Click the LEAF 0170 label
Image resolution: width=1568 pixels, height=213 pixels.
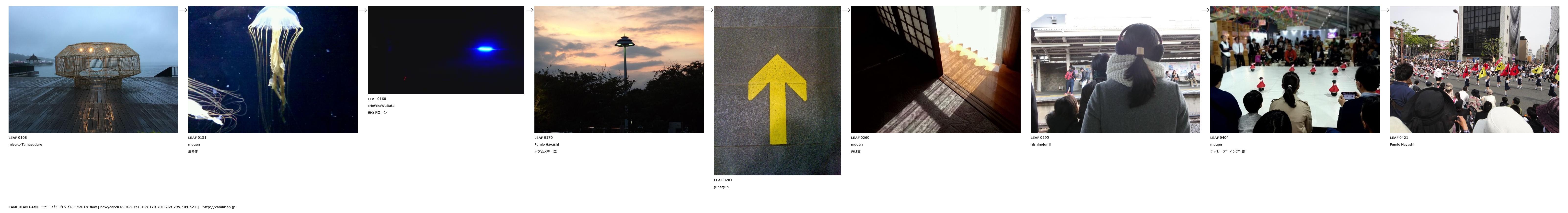click(543, 138)
